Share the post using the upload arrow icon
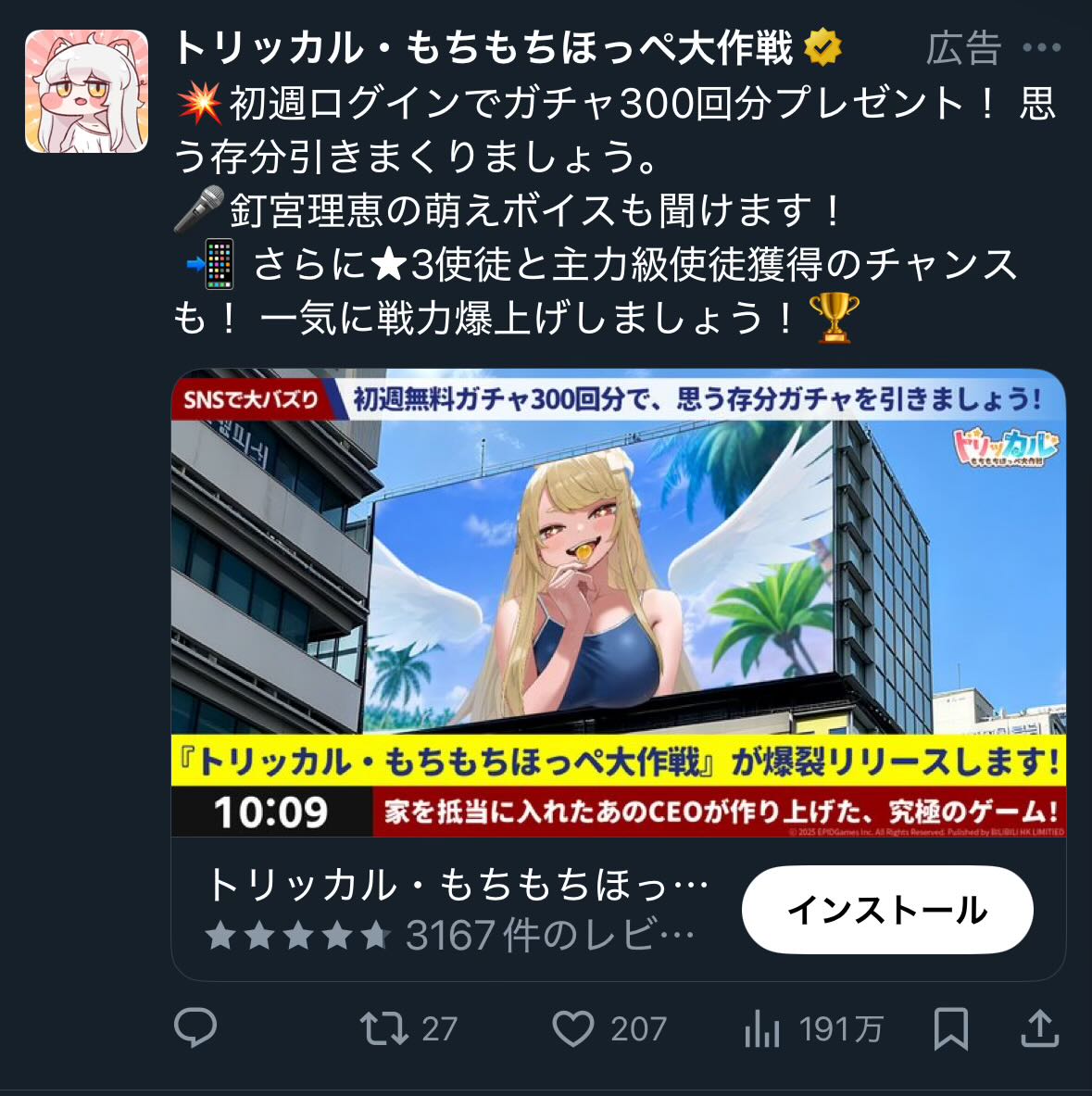The width and height of the screenshot is (1092, 1096). click(1040, 1028)
